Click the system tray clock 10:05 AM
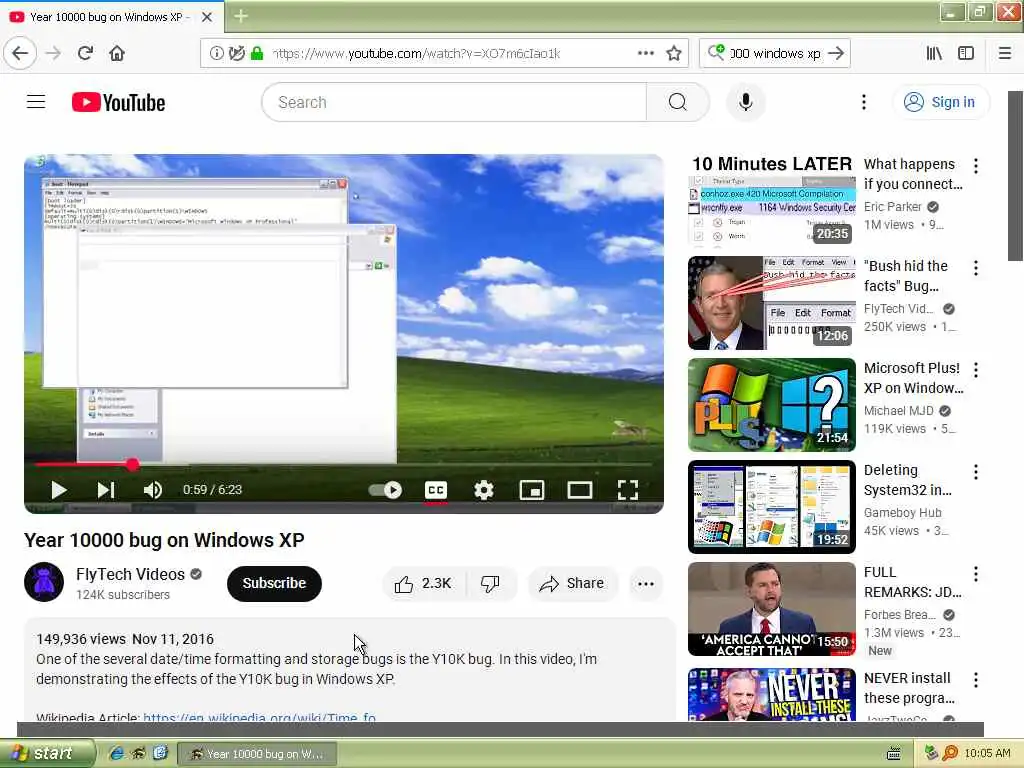This screenshot has width=1024, height=768. 987,753
